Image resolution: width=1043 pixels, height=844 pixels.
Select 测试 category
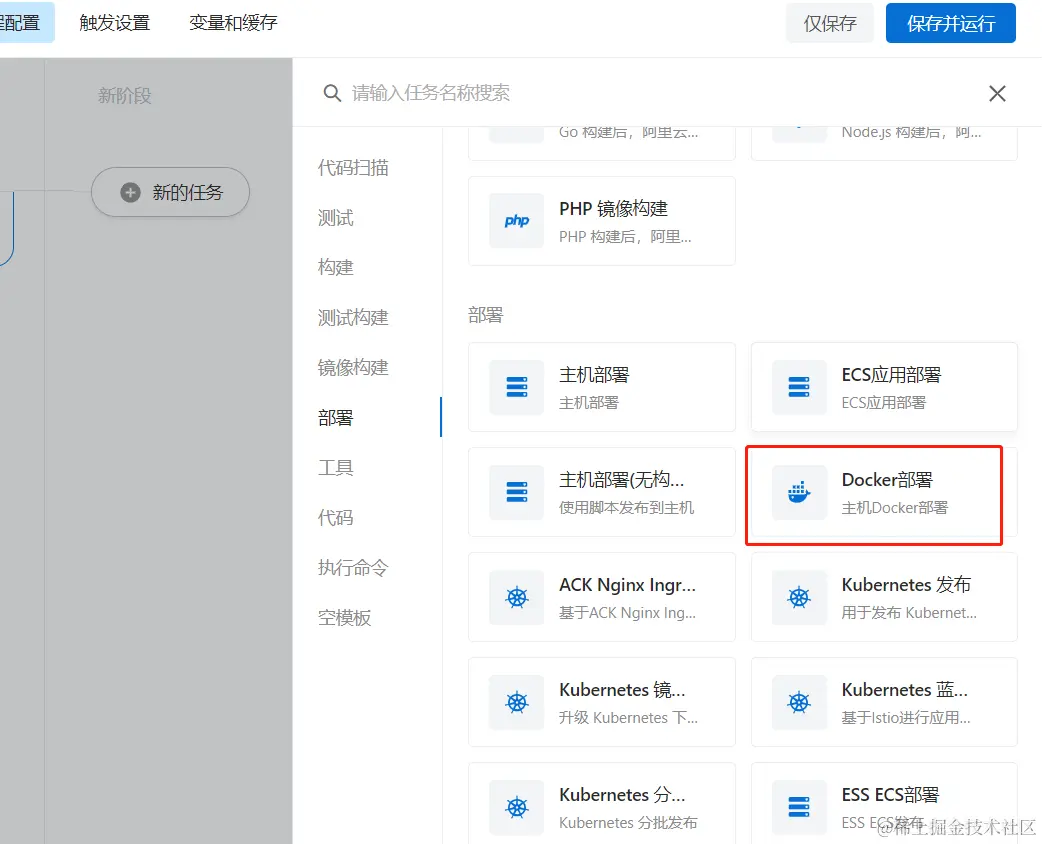[x=335, y=217]
